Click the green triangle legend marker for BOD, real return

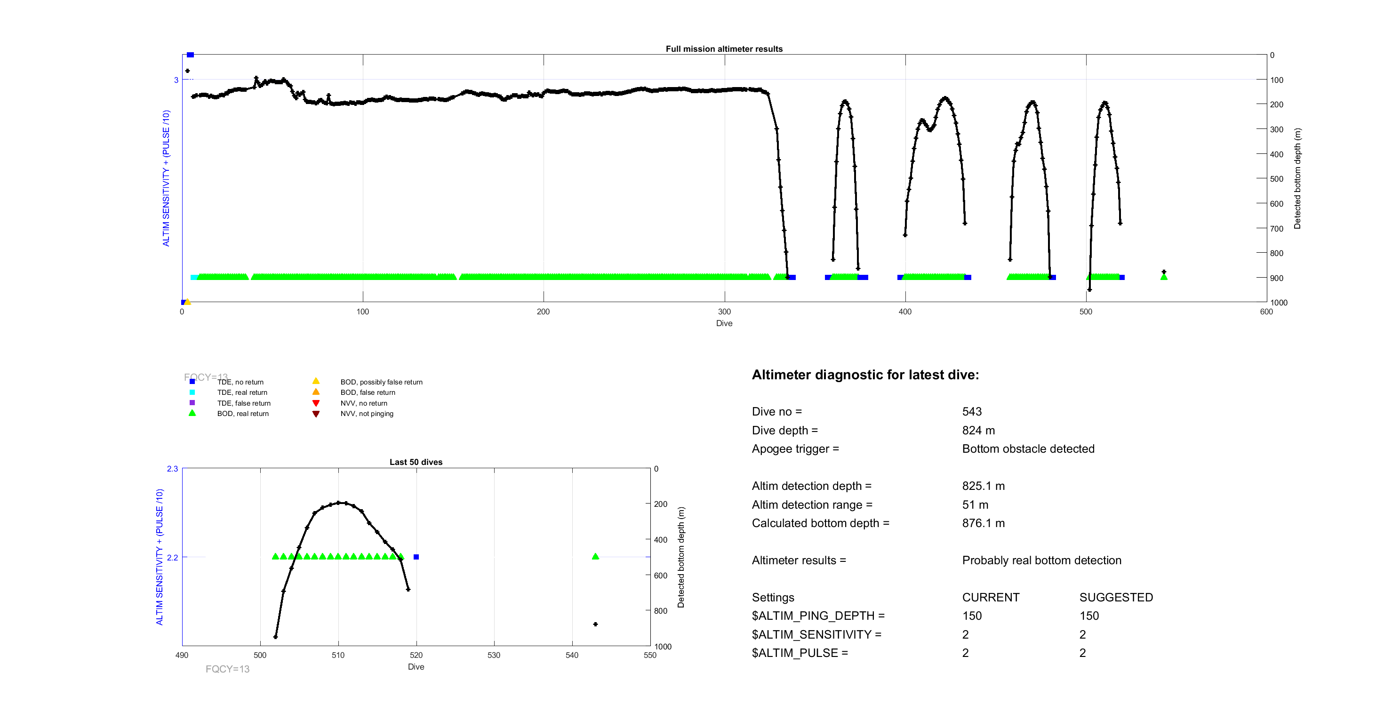[x=192, y=413]
